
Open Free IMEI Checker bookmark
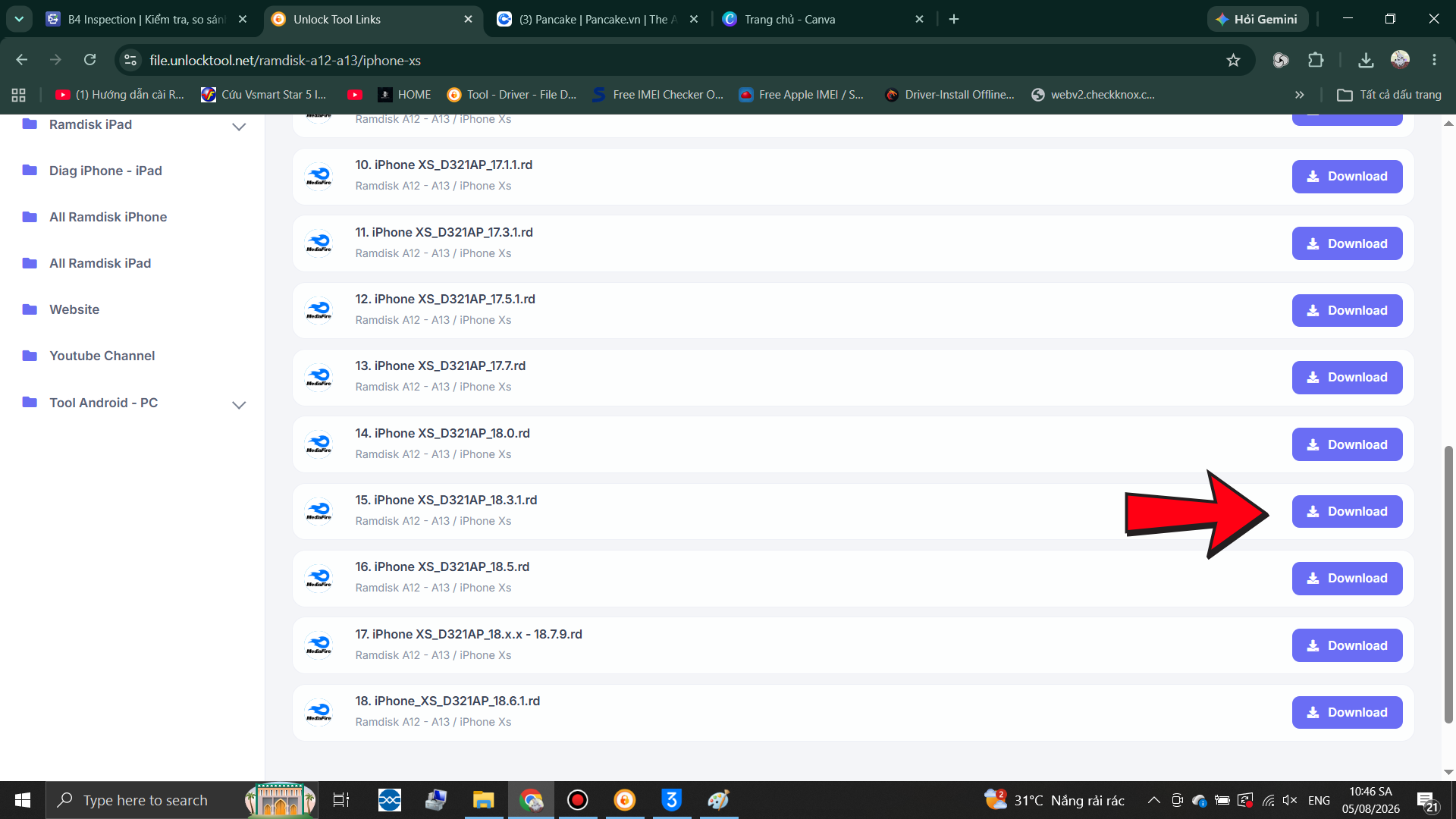click(x=658, y=95)
